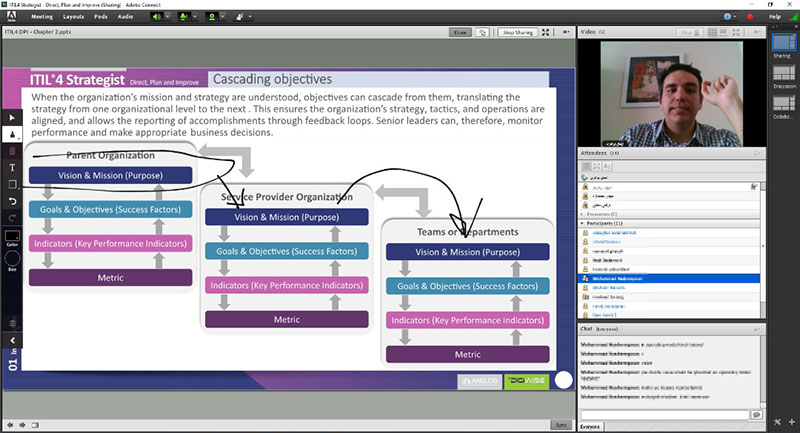Viewport: 800px width, 433px height.
Task: Click the undo arrow in the drawing toolbar
Action: click(12, 201)
